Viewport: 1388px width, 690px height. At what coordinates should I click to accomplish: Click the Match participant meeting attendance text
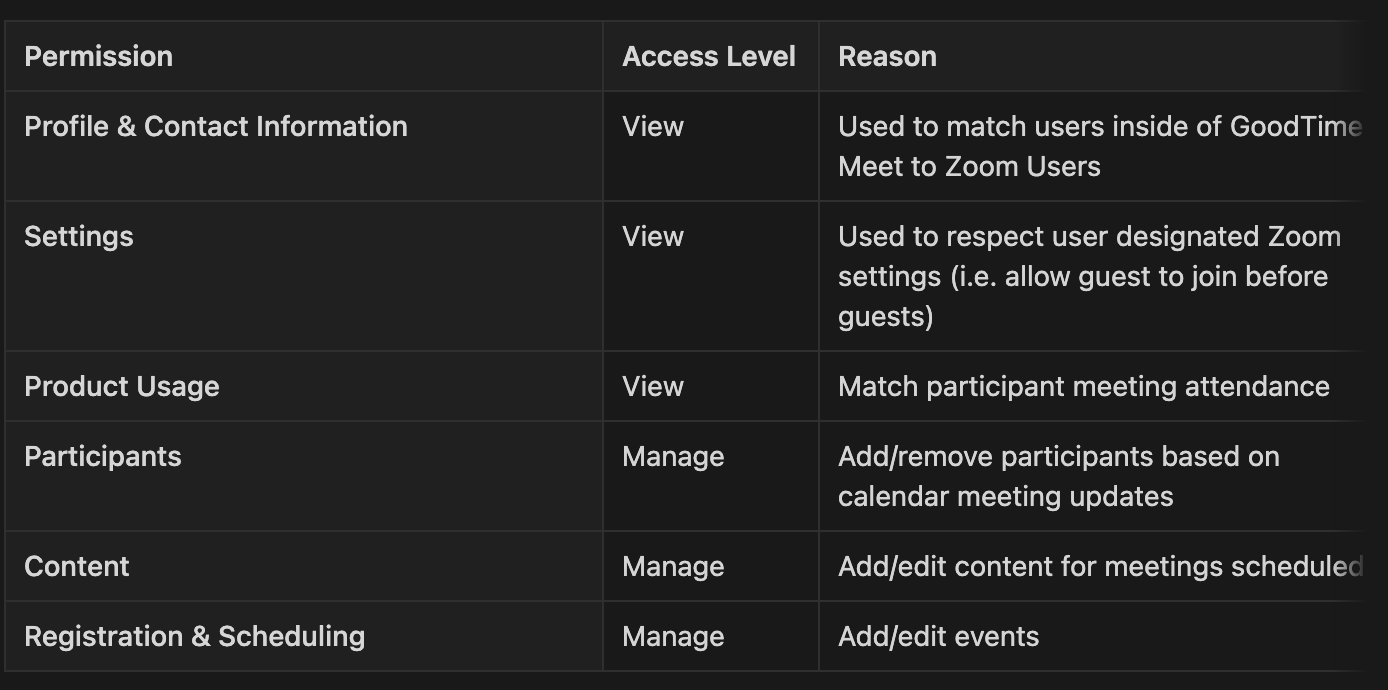[x=1084, y=387]
